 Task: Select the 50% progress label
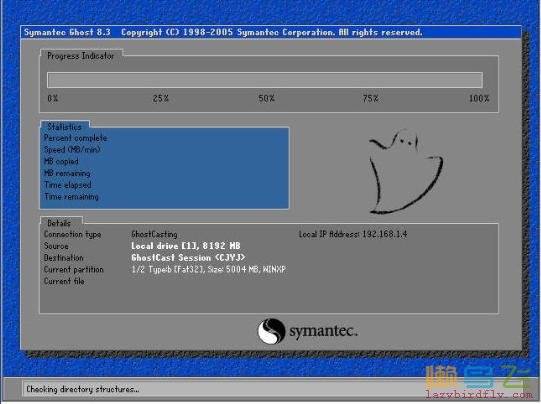point(266,98)
